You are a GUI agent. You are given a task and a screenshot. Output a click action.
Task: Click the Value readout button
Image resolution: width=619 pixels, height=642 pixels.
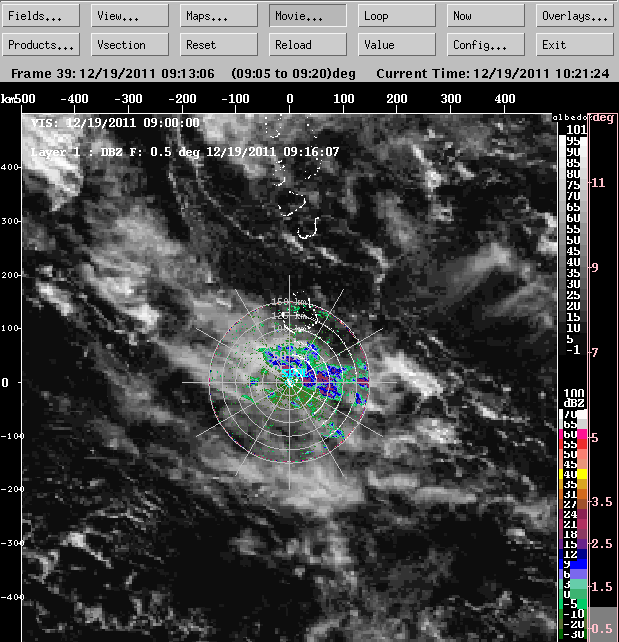pyautogui.click(x=397, y=45)
